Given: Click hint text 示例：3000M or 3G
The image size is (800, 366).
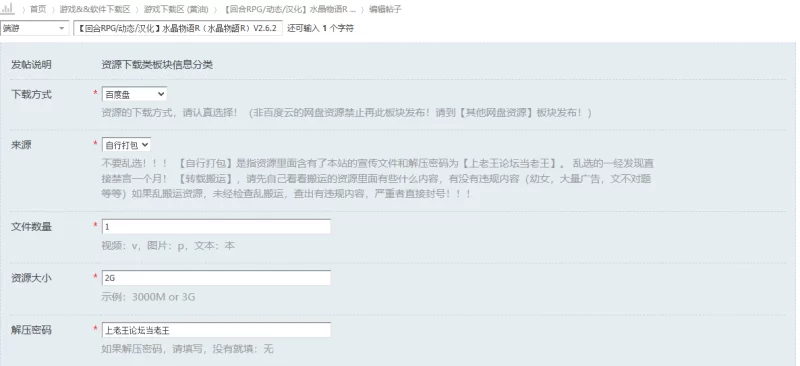Looking at the screenshot, I should [x=148, y=297].
